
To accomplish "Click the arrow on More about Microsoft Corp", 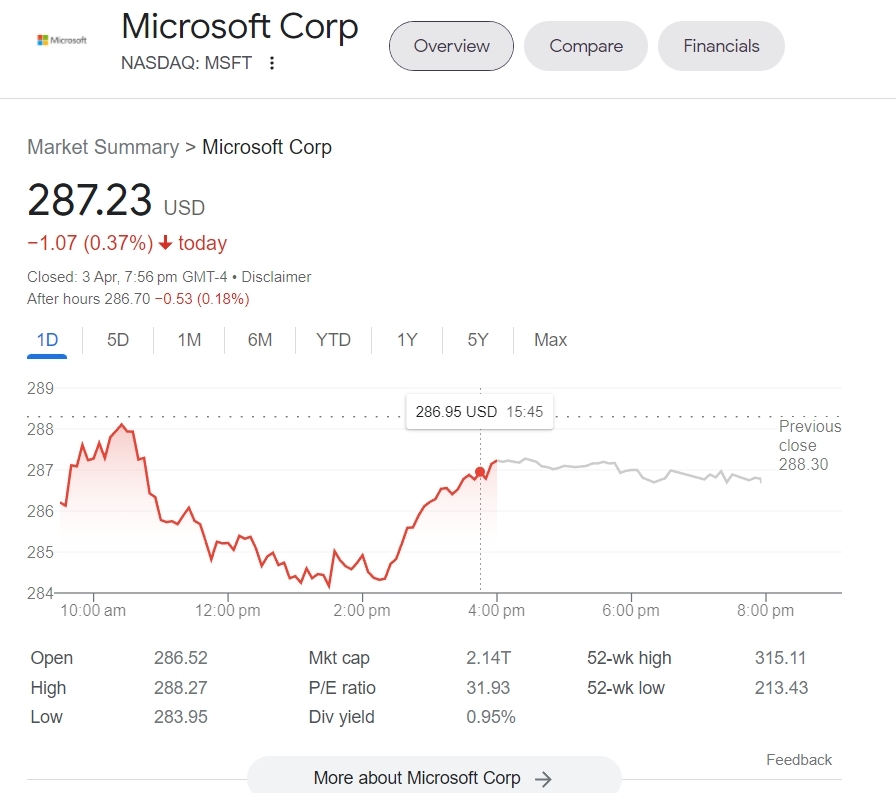I will tap(543, 778).
